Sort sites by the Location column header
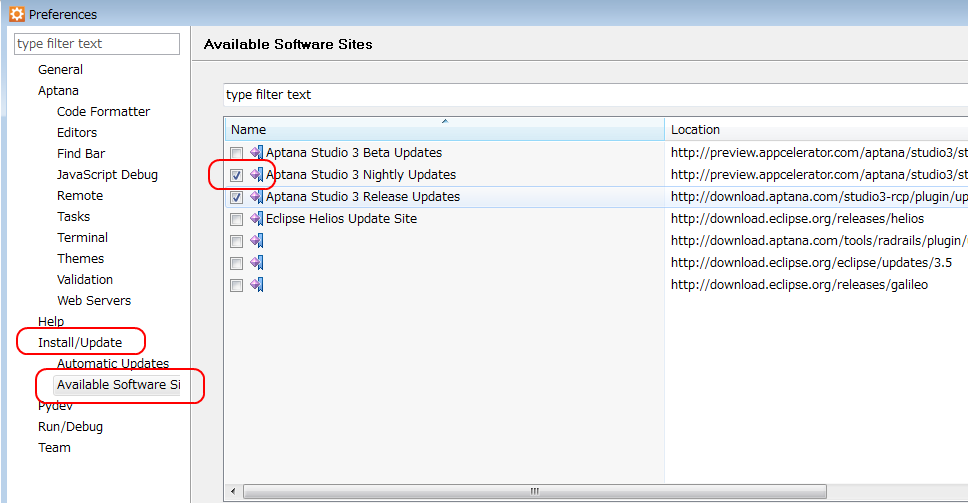Image resolution: width=968 pixels, height=503 pixels. click(817, 130)
